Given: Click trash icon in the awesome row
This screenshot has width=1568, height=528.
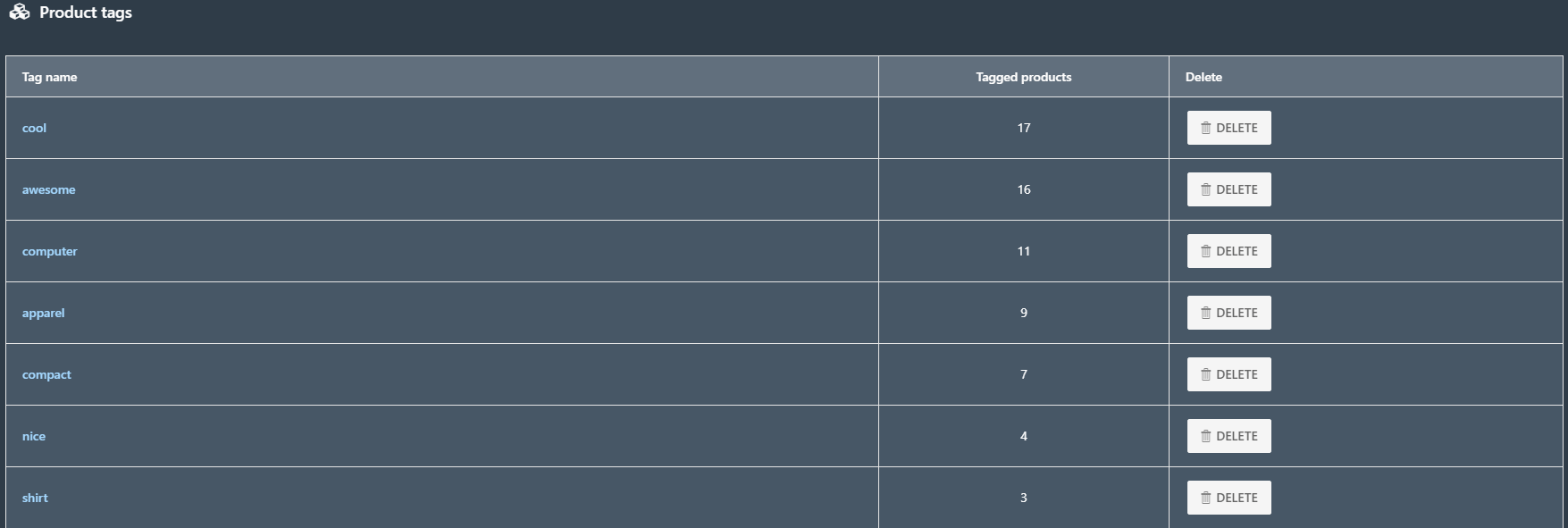Looking at the screenshot, I should [1205, 189].
